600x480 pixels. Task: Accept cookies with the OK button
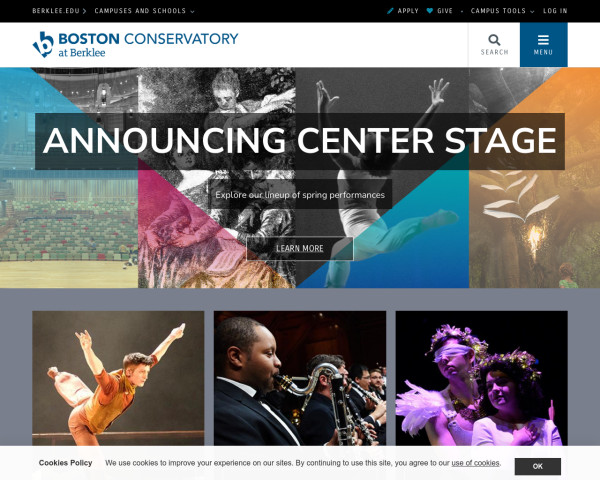(538, 466)
